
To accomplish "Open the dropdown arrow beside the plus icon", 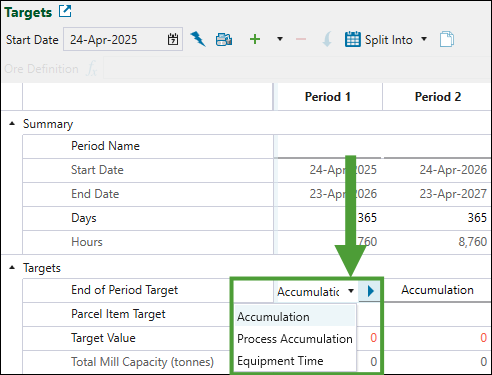I will [x=280, y=39].
